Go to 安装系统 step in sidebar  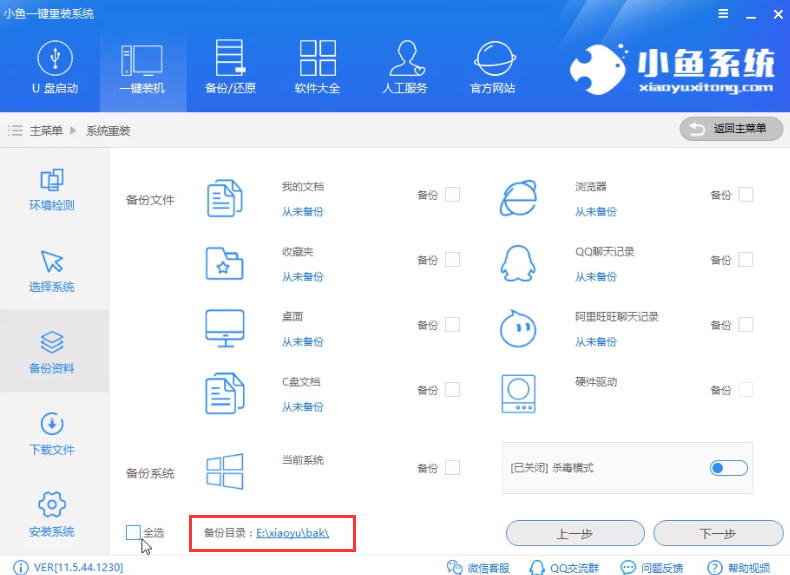click(52, 516)
